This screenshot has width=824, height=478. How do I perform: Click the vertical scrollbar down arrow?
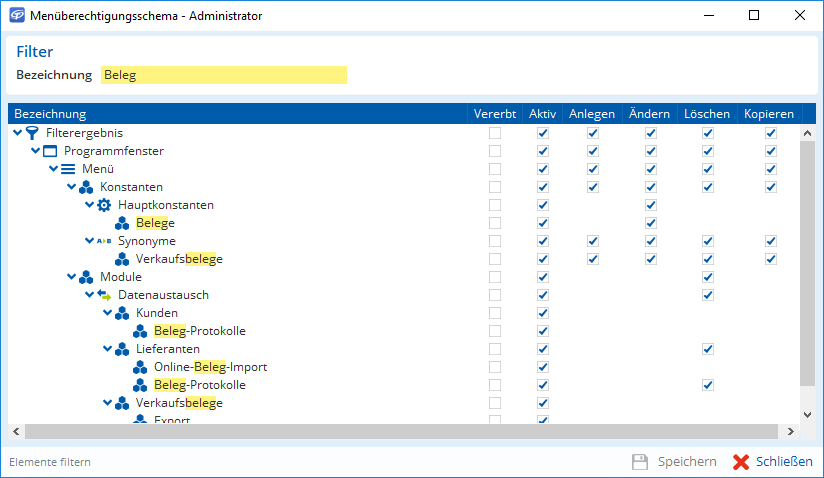(x=808, y=414)
